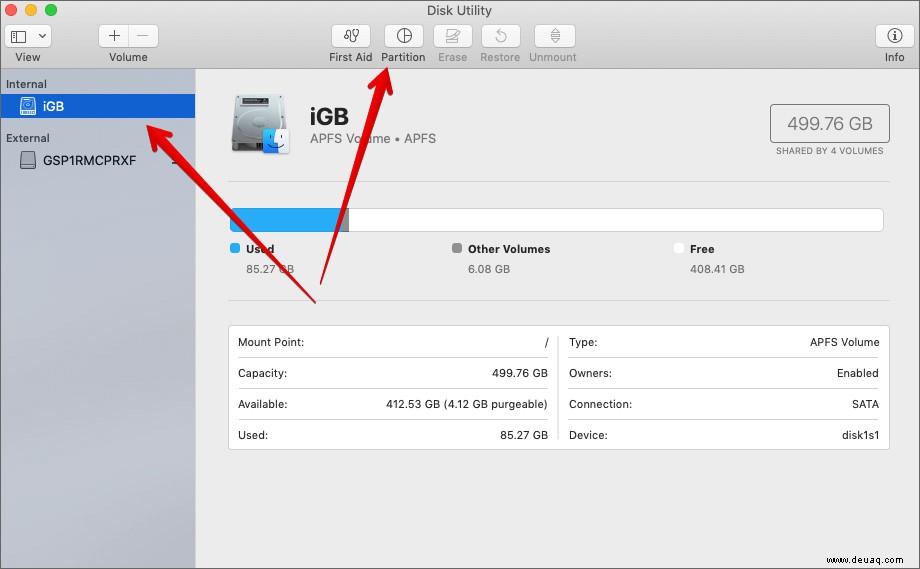920x569 pixels.
Task: Click the 408.41 GB Free value
Action: pos(717,269)
